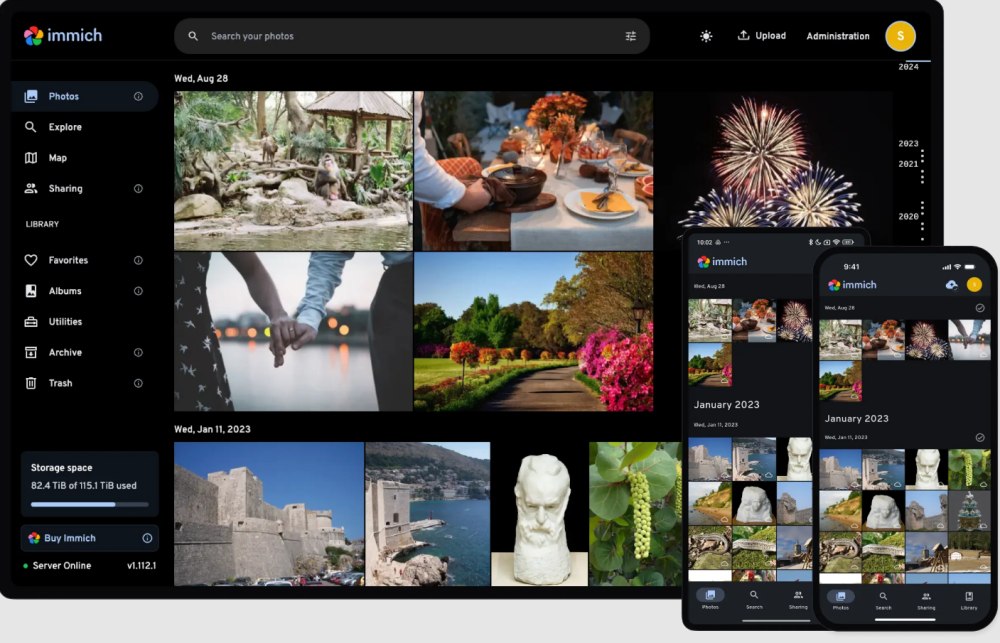Image resolution: width=1000 pixels, height=643 pixels.
Task: Open the Library tab on the phone
Action: pos(968,601)
